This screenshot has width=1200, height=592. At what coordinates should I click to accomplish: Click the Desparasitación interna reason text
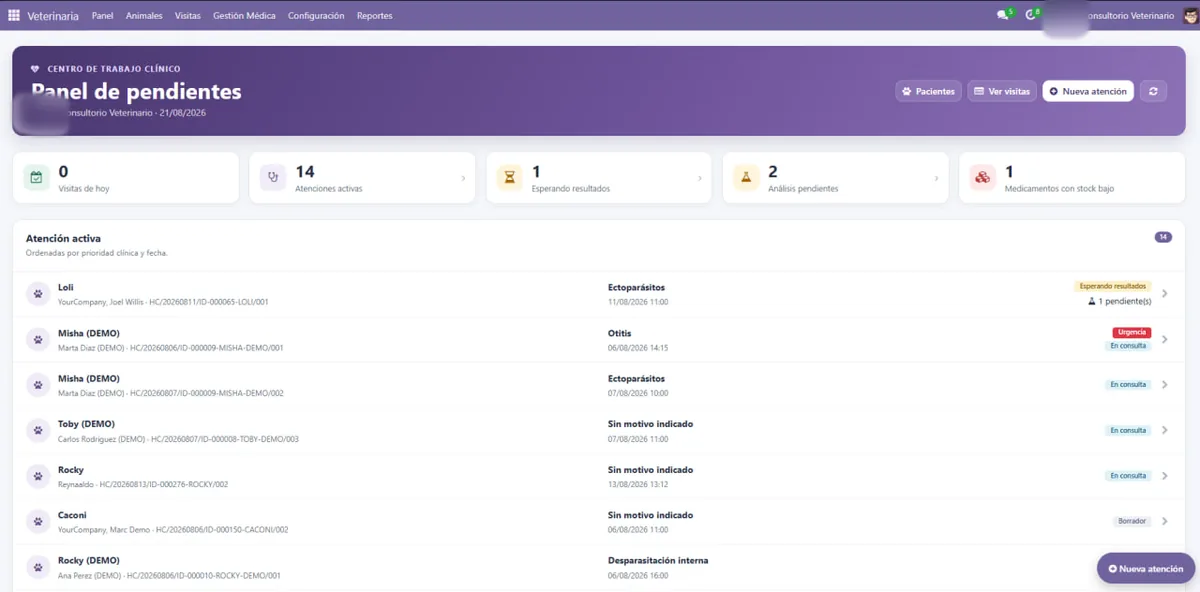click(x=658, y=561)
